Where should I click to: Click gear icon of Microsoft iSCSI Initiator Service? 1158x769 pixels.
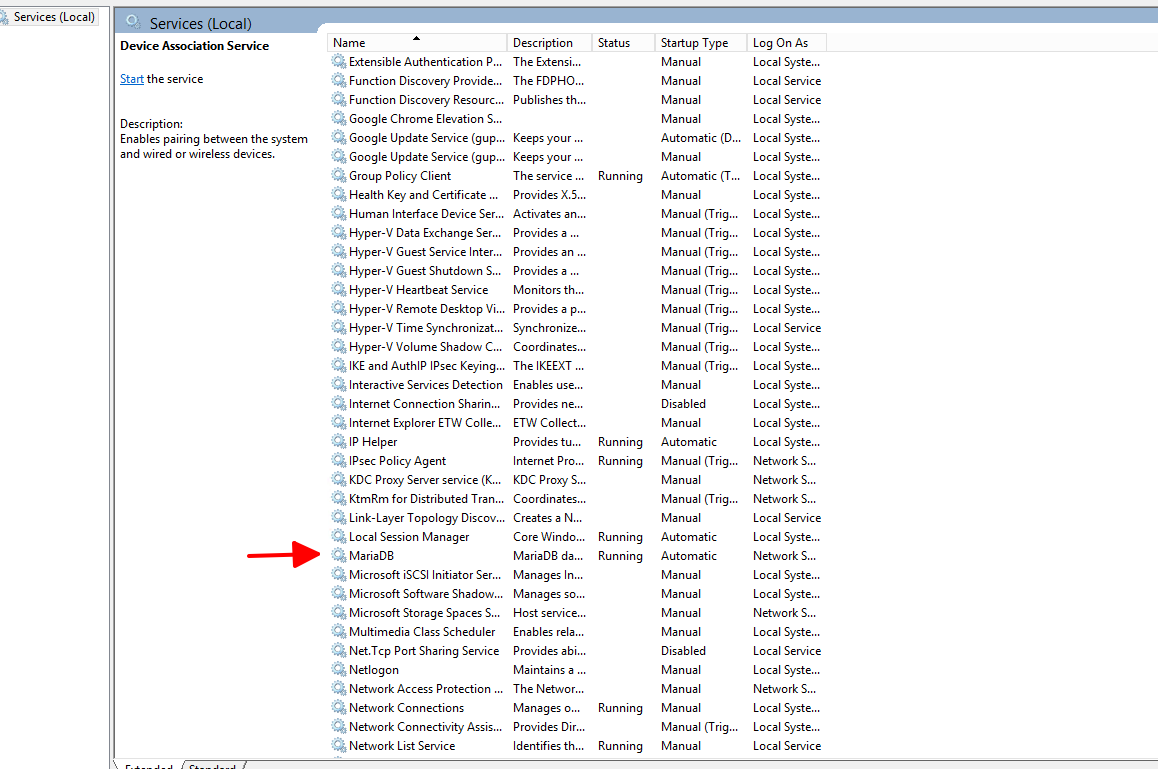coord(338,574)
